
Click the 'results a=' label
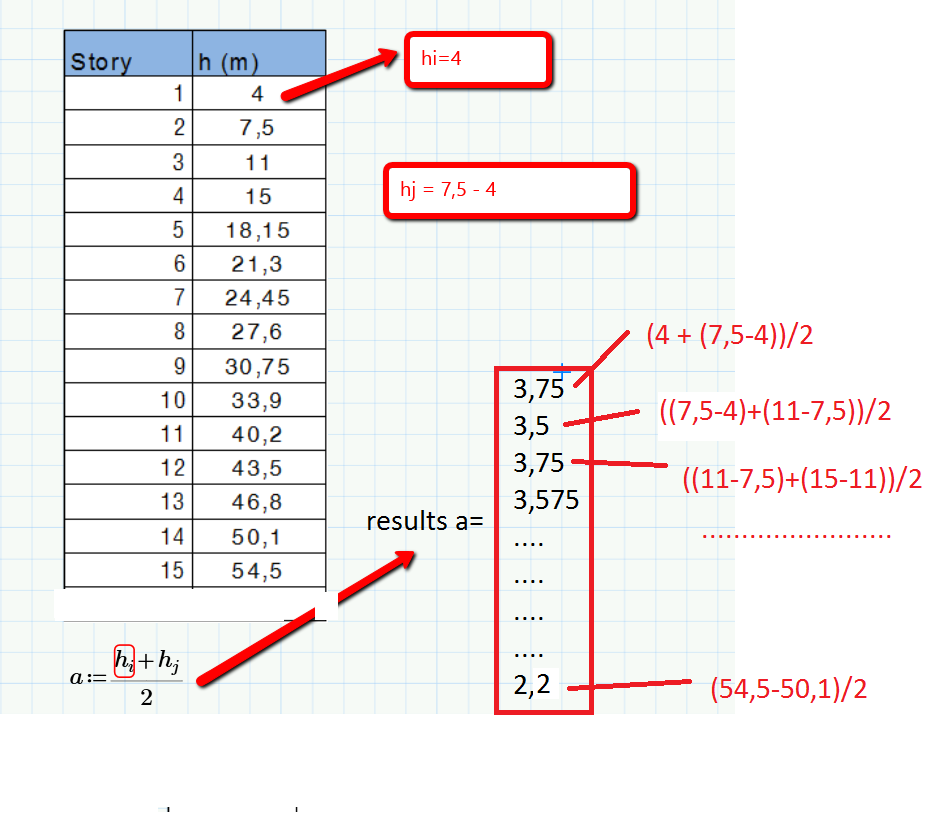click(x=425, y=521)
